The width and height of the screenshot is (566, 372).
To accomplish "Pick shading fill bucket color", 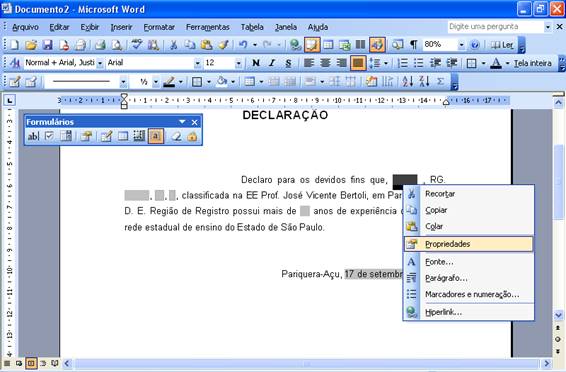I will coord(221,82).
